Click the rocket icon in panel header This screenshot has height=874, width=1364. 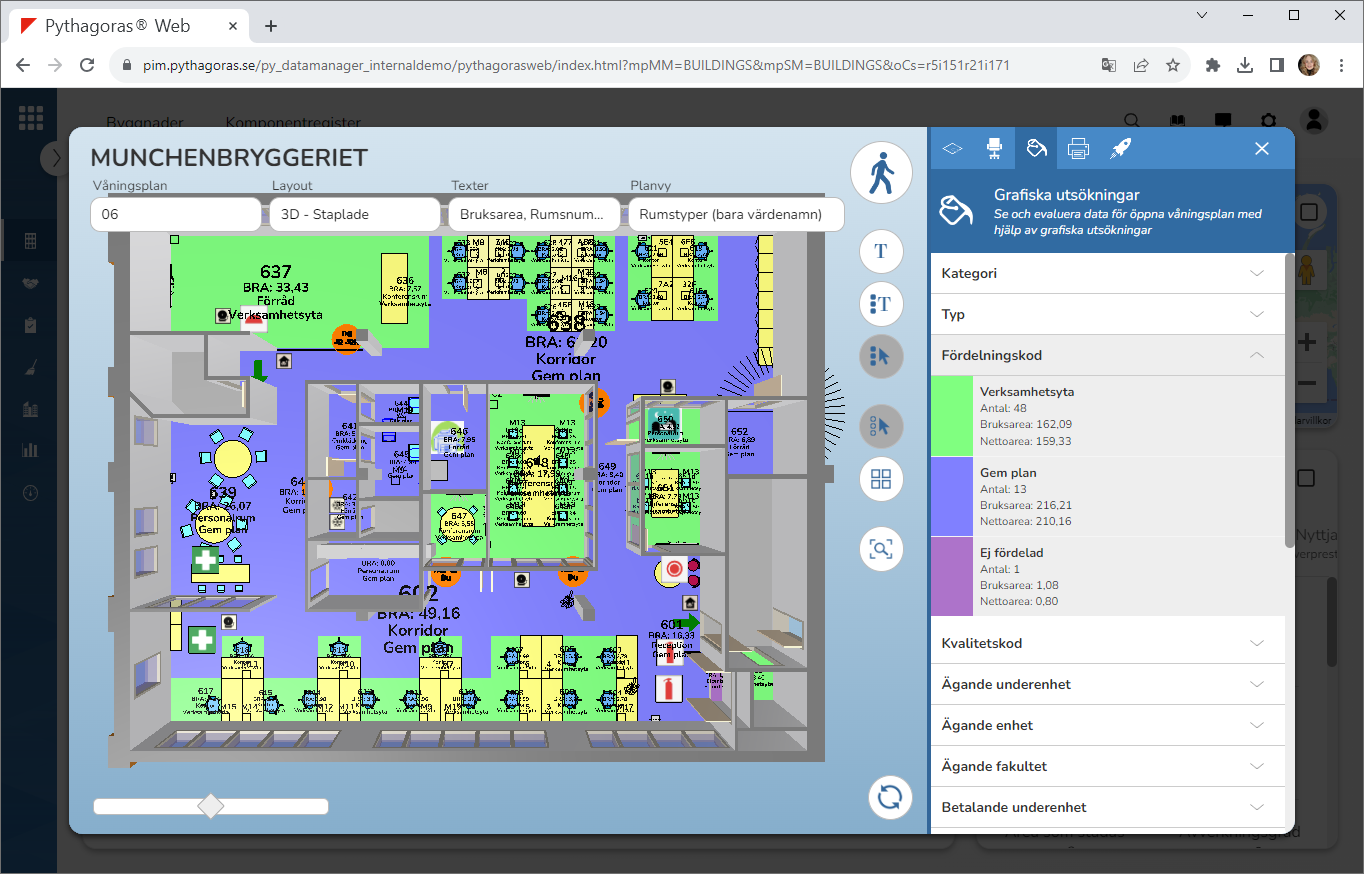(x=1120, y=148)
